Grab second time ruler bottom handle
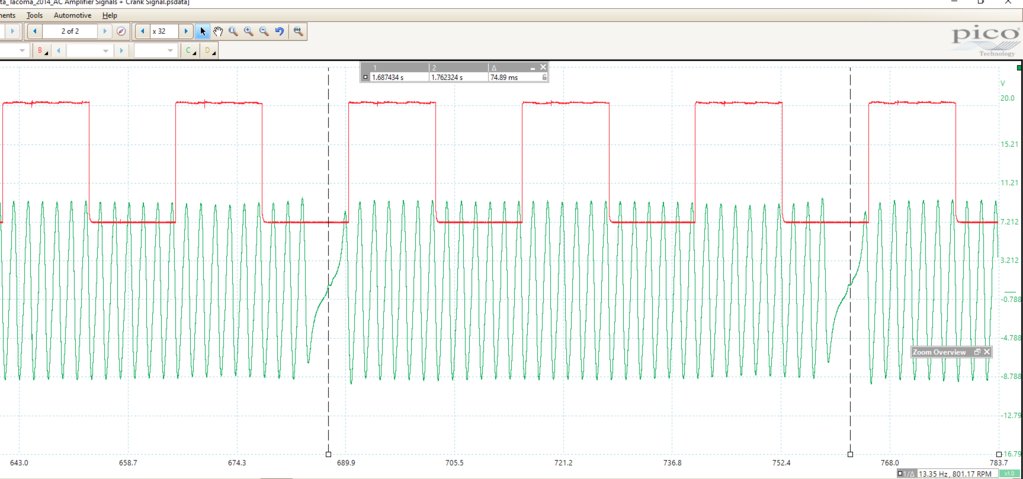Image resolution: width=1023 pixels, height=479 pixels. tap(850, 454)
